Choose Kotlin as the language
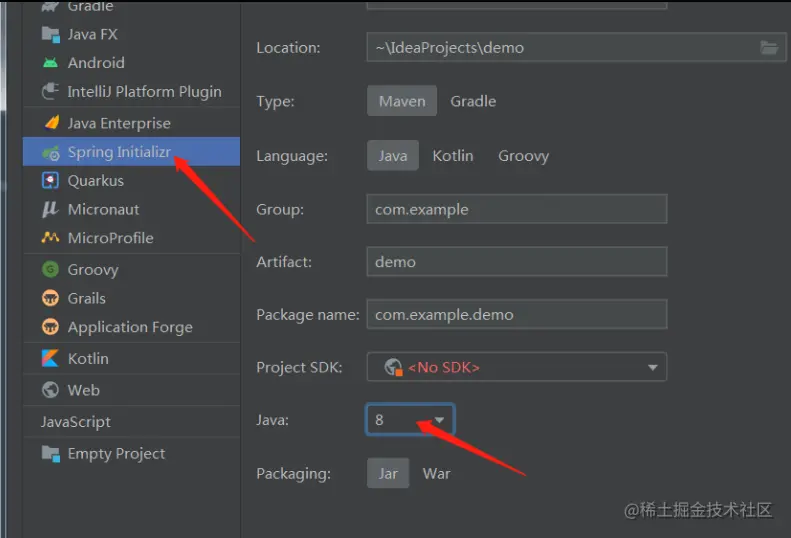This screenshot has height=538, width=791. (x=453, y=155)
